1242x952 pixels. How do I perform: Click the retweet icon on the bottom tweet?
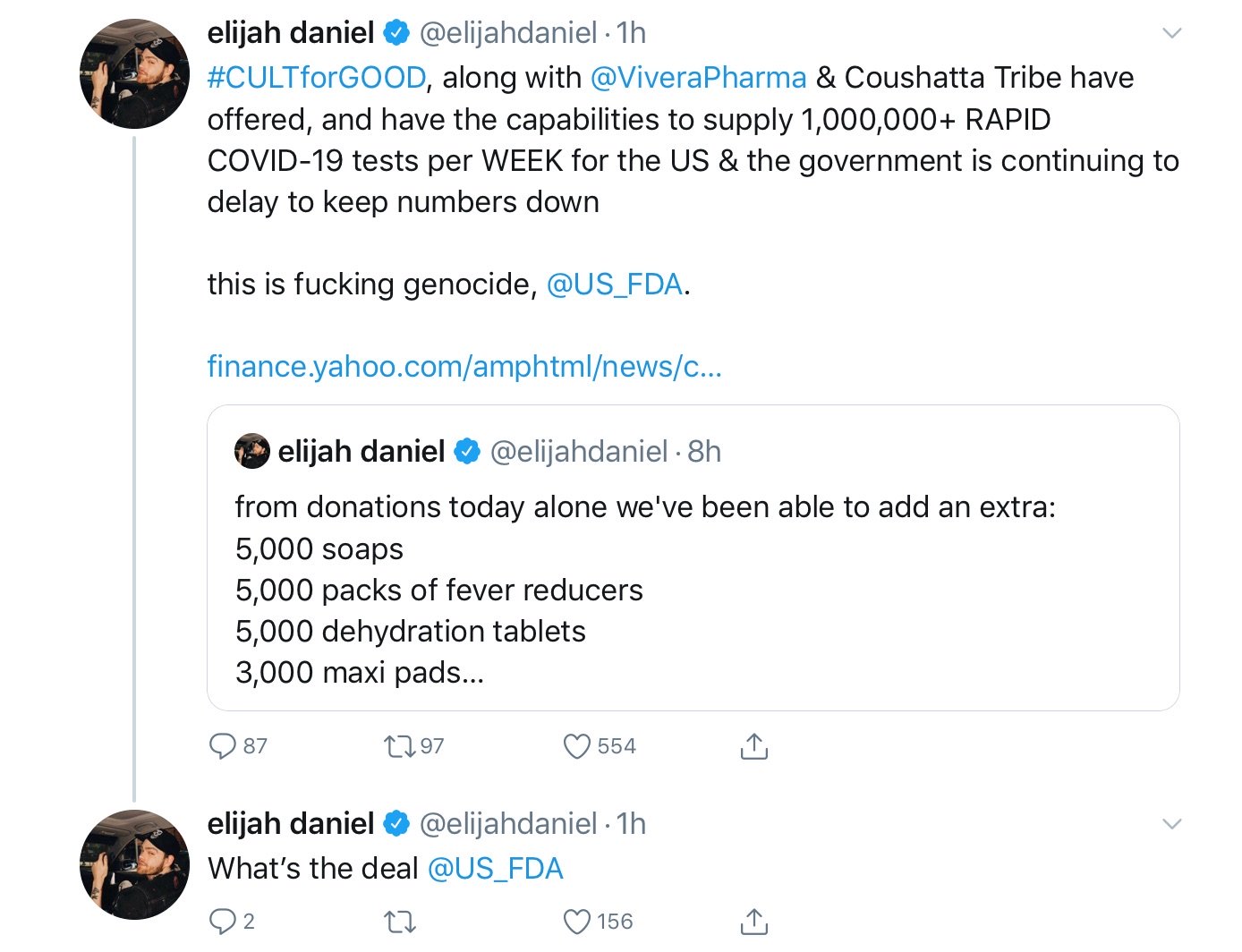[x=400, y=920]
